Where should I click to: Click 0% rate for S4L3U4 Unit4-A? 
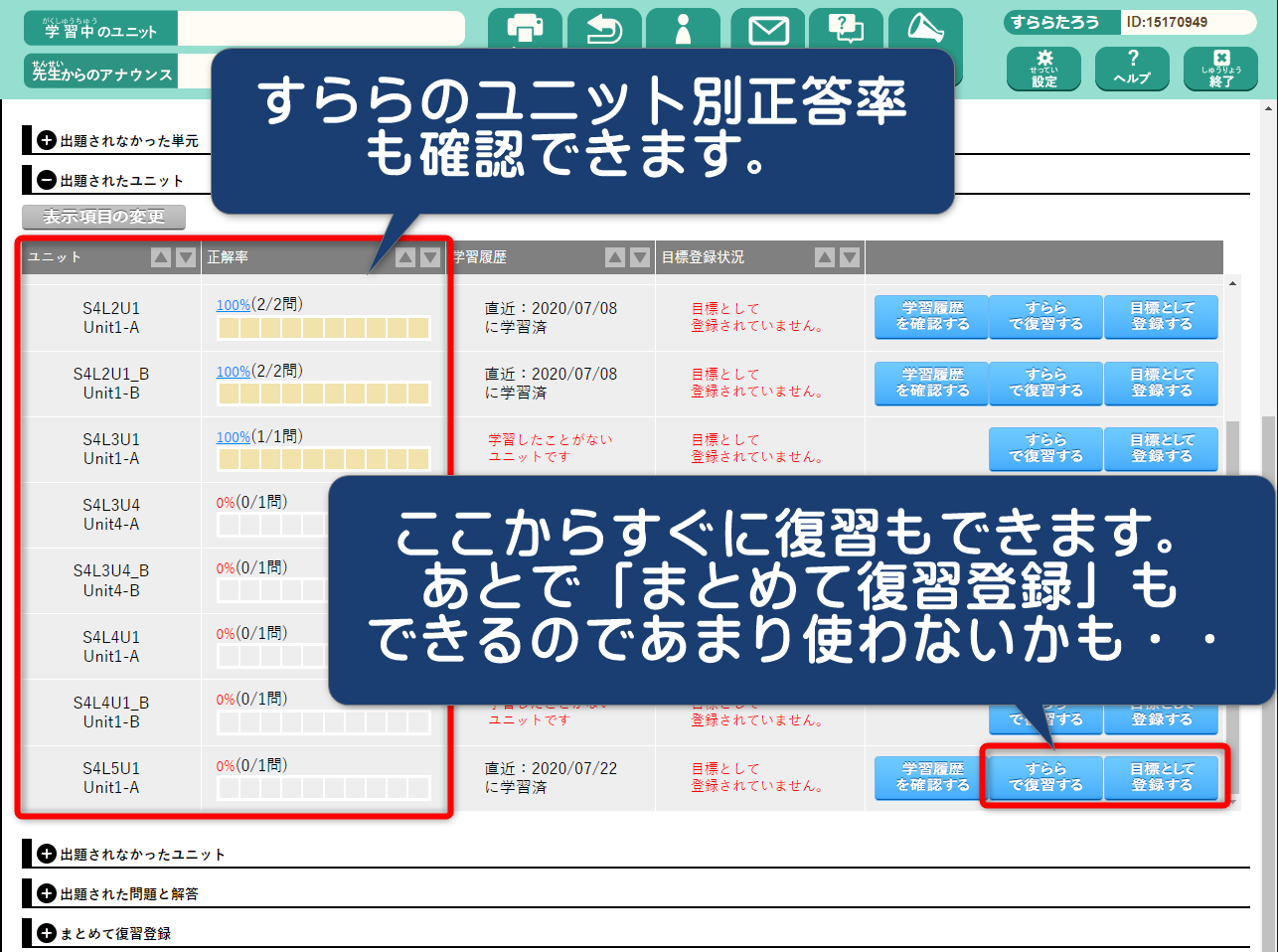[226, 503]
